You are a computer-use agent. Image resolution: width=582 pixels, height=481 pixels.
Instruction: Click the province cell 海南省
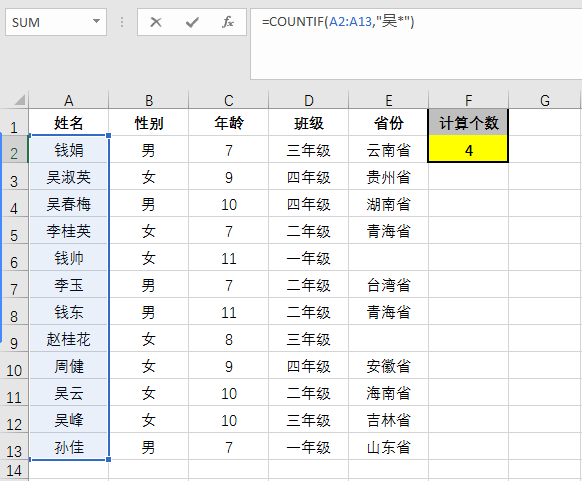point(388,393)
